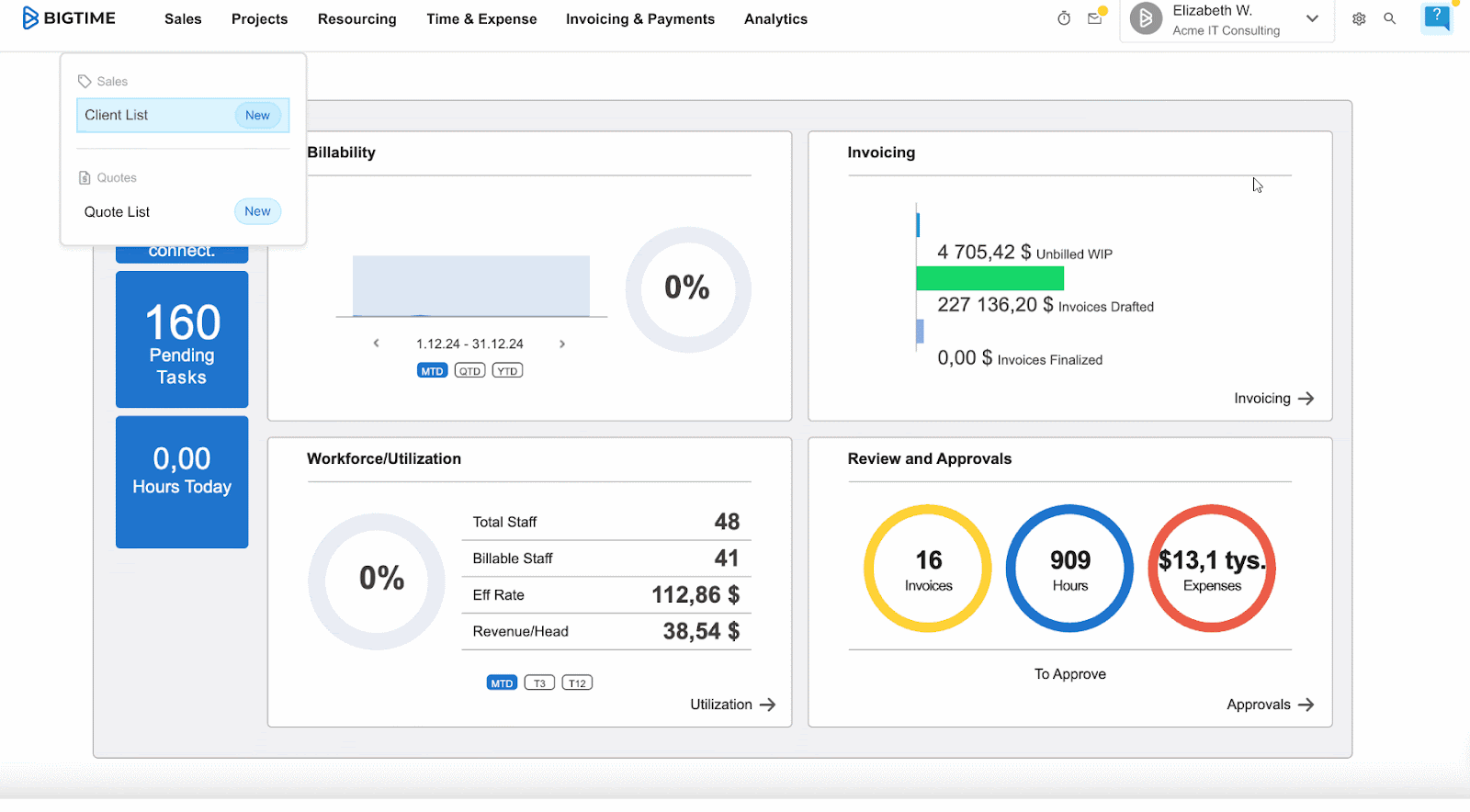1470x812 pixels.
Task: Go to the next billability date range
Action: click(x=562, y=344)
